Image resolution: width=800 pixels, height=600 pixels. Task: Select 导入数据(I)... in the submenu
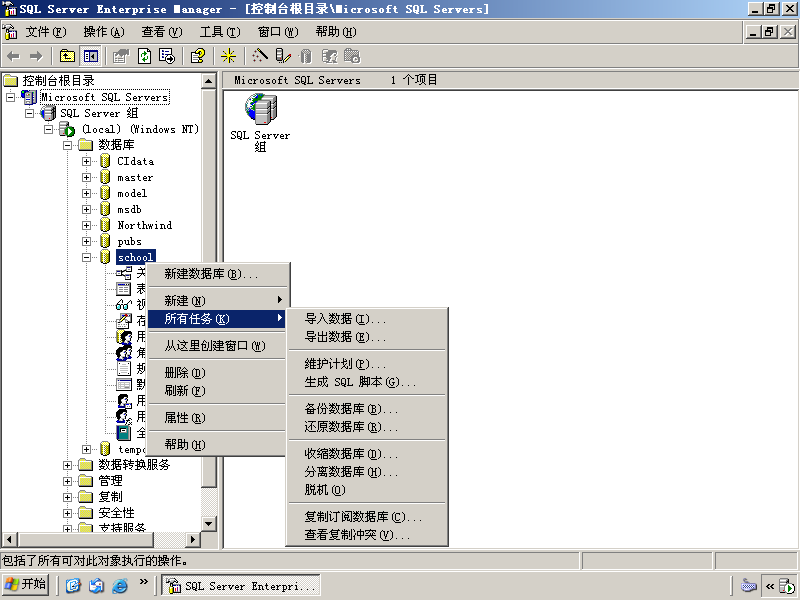point(367,319)
